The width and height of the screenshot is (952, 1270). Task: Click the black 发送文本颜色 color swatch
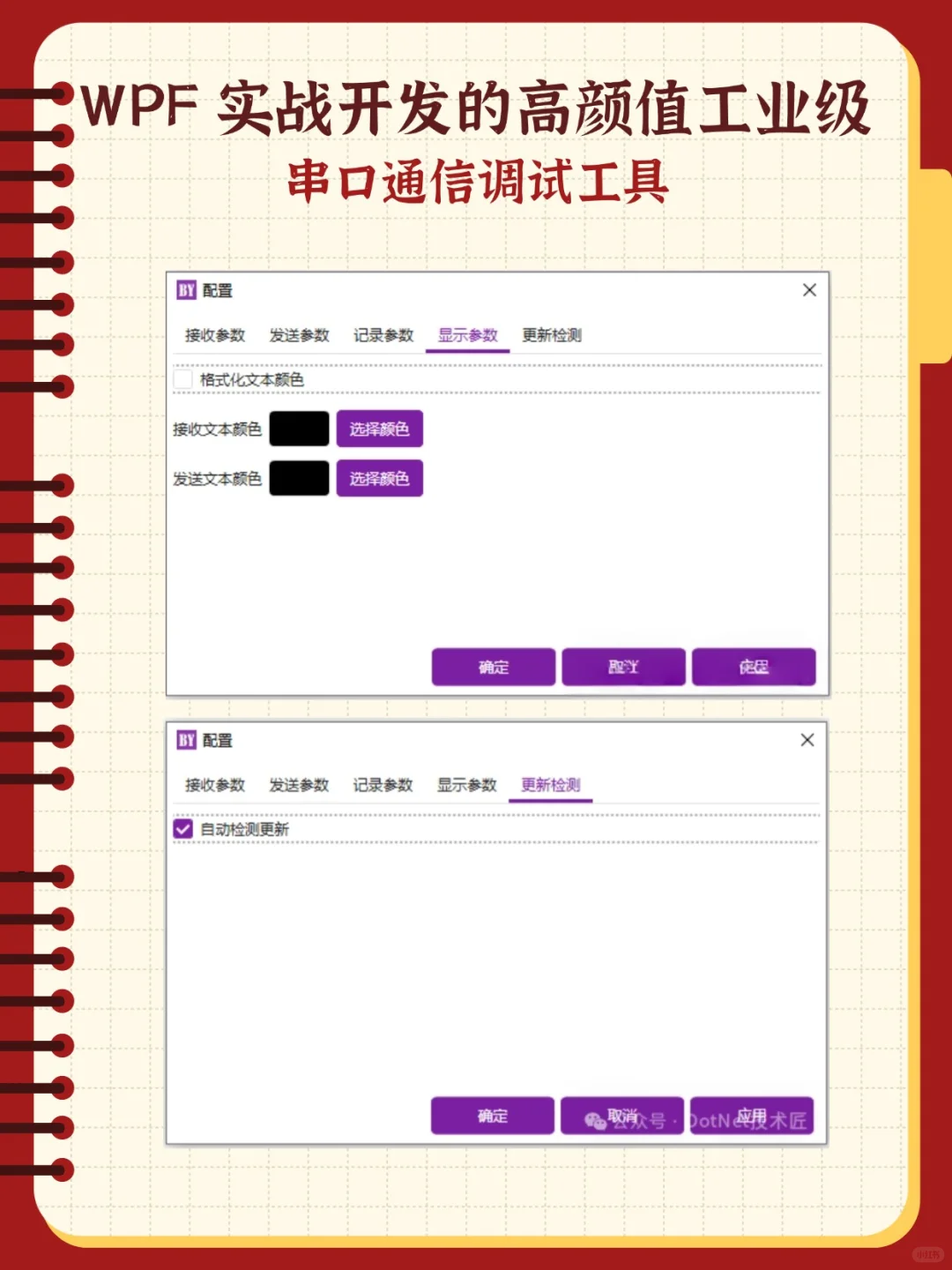click(x=300, y=479)
